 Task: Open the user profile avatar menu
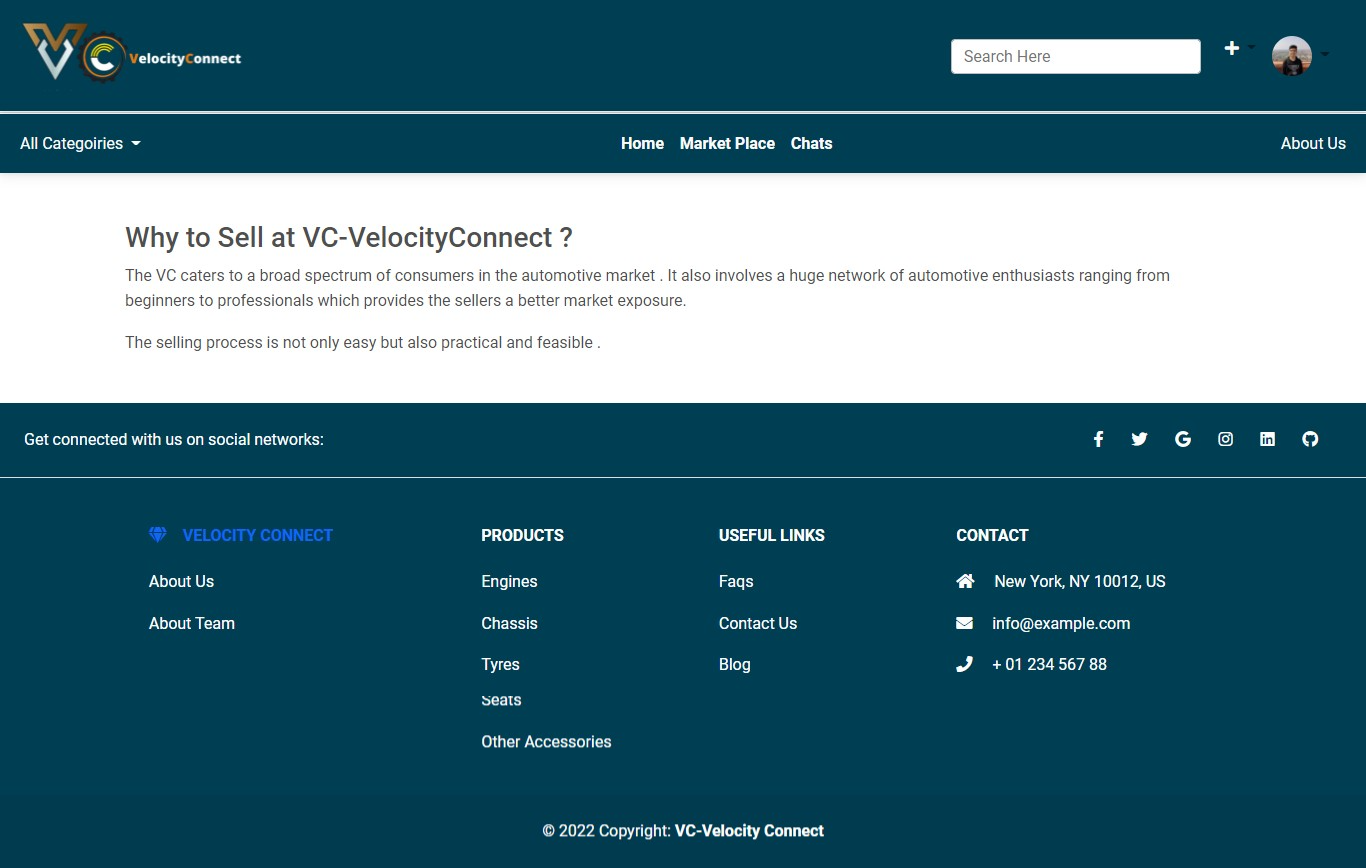(1291, 56)
